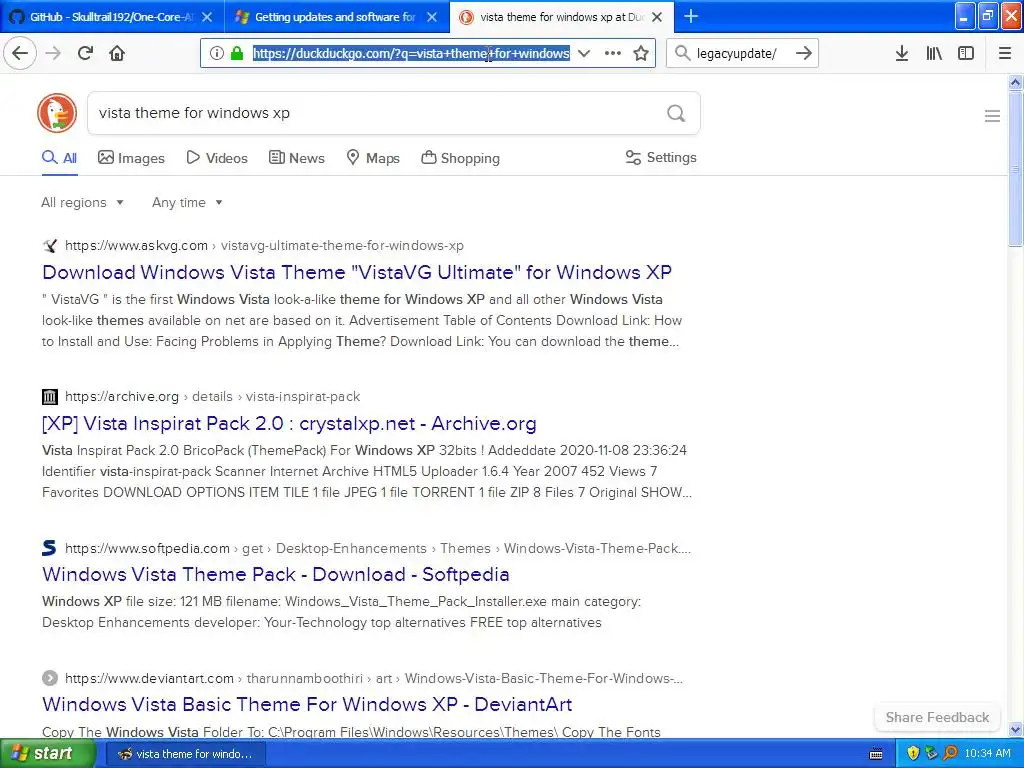The width and height of the screenshot is (1024, 768).
Task: Open a new browser tab
Action: (x=691, y=16)
